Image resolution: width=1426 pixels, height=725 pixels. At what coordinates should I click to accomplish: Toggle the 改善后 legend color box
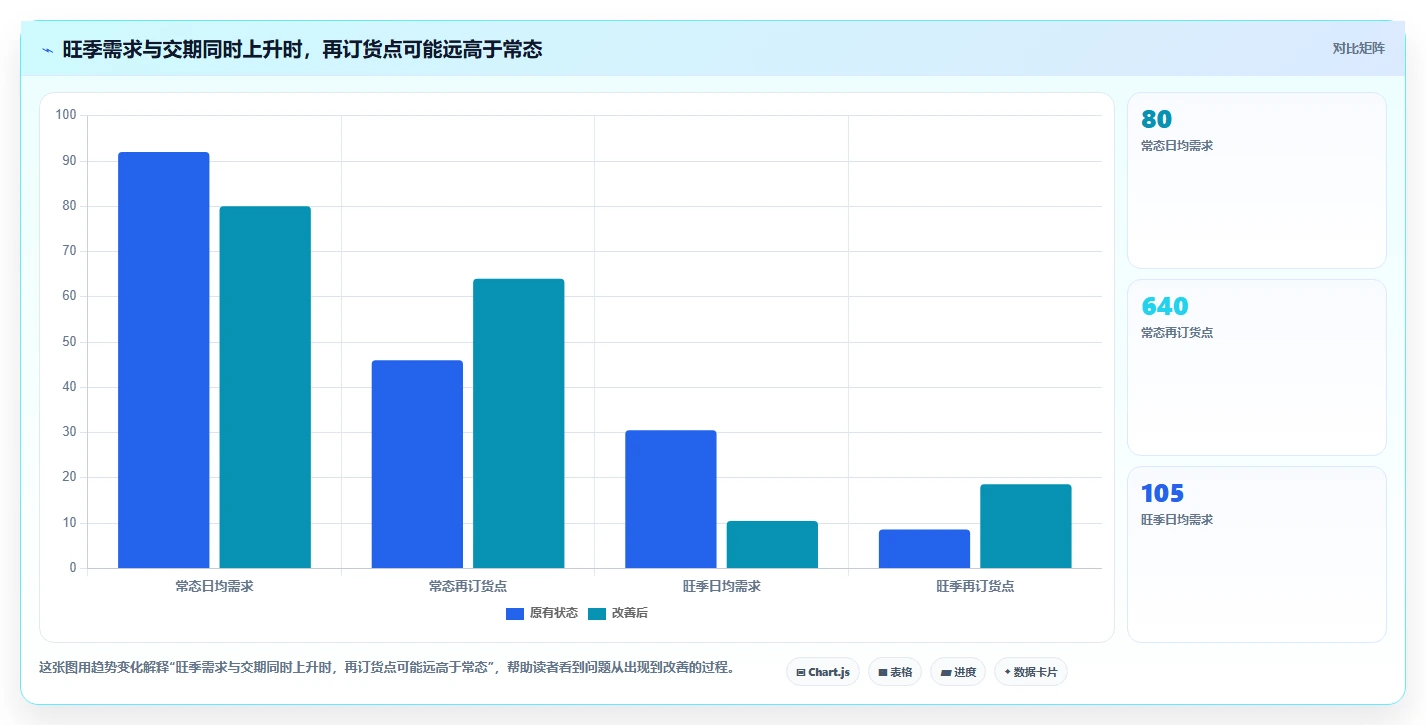[597, 613]
